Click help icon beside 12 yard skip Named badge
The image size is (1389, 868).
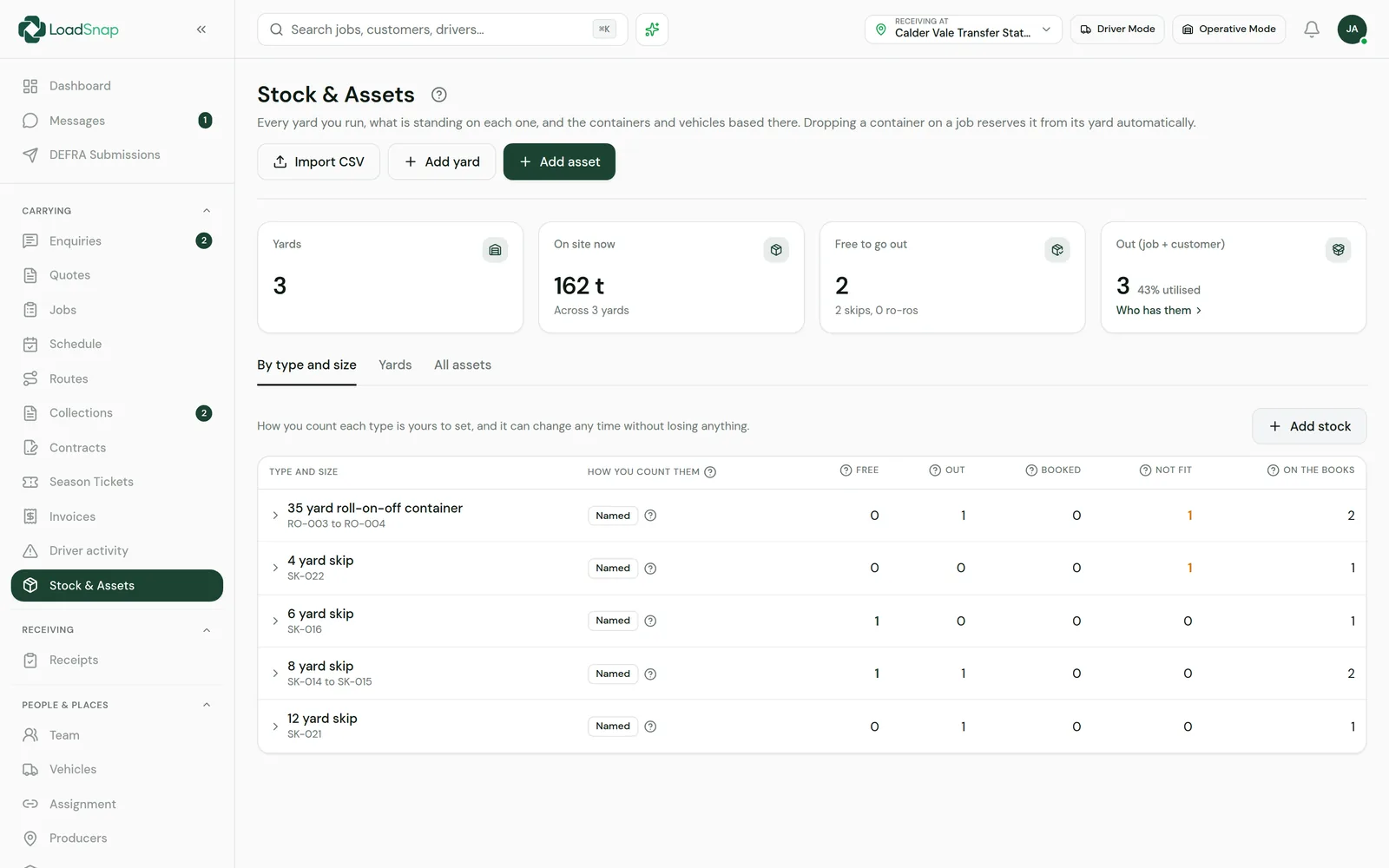pos(650,727)
